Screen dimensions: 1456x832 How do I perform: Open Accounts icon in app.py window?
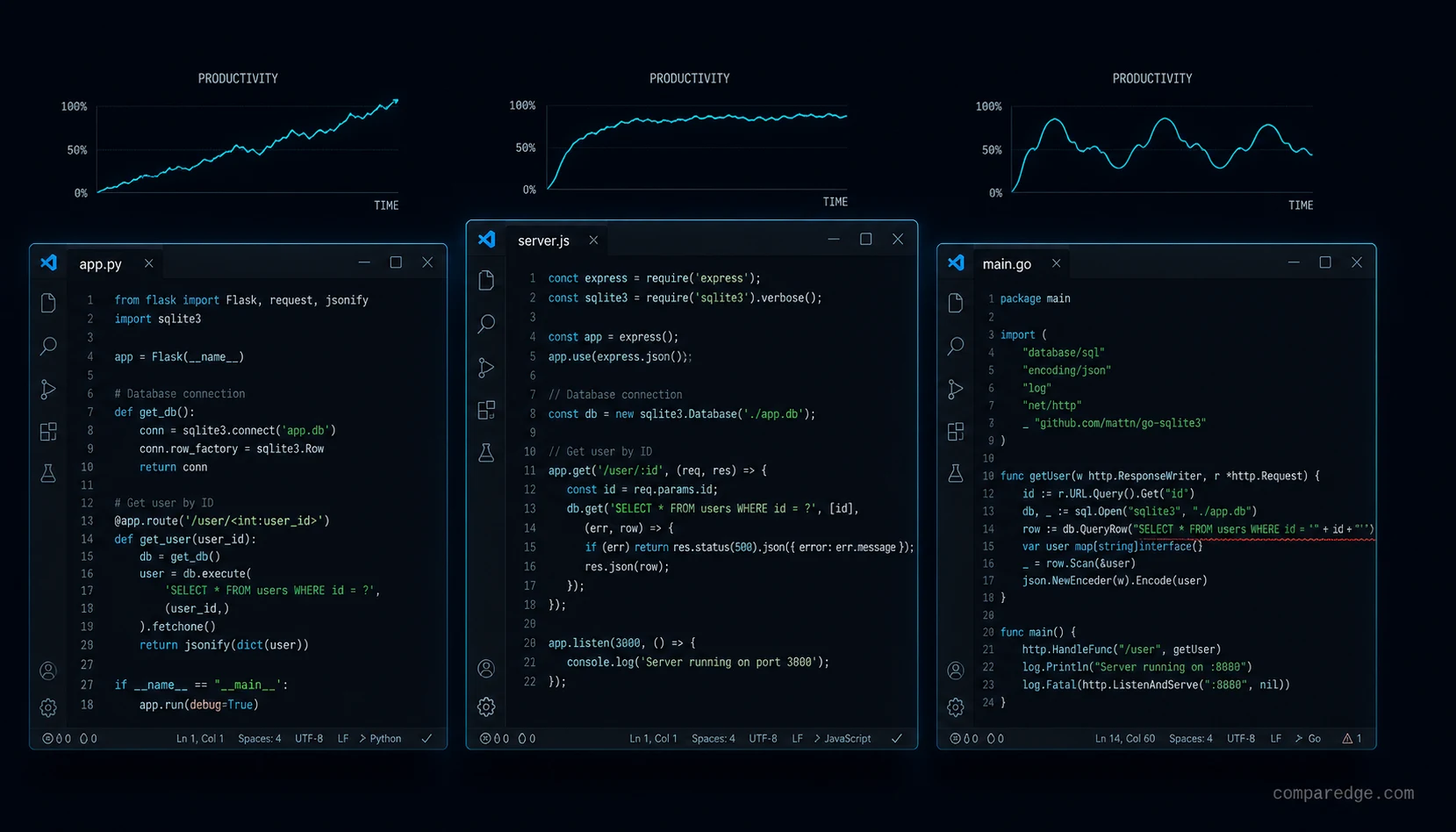pyautogui.click(x=48, y=671)
